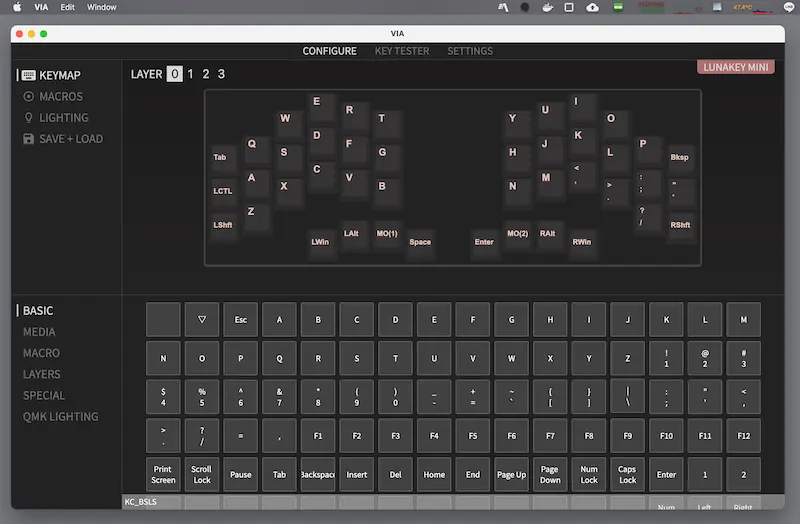The image size is (800, 524).
Task: Select the RAlt key on the keymap
Action: pyautogui.click(x=550, y=236)
